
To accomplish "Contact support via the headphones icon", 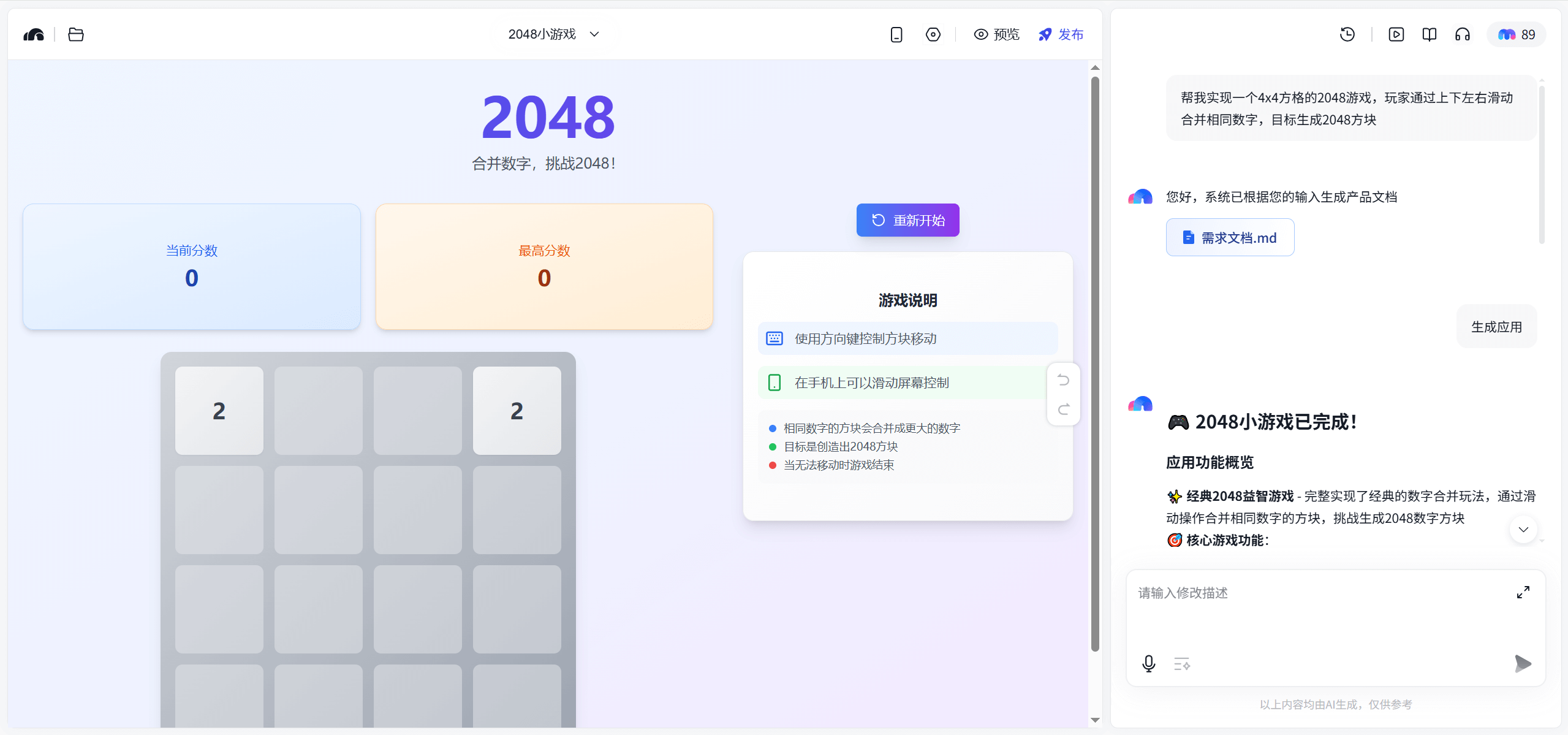I will point(1461,34).
